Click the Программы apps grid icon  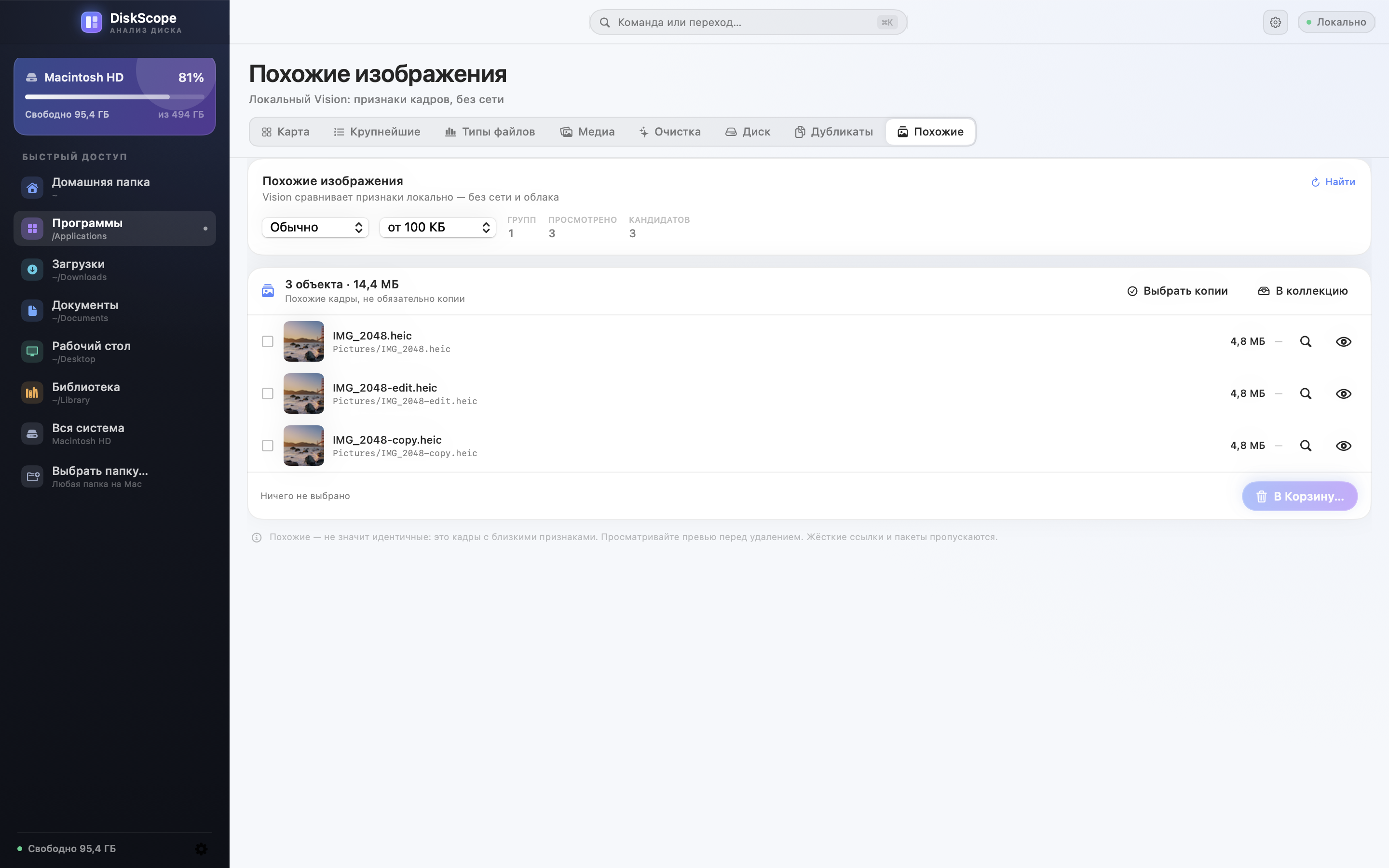[x=32, y=229]
